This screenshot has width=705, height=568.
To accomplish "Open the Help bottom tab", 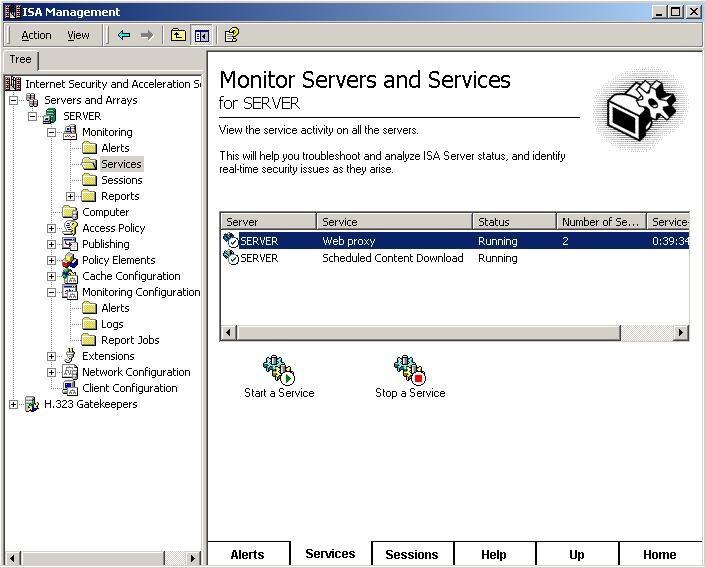I will pyautogui.click(x=494, y=555).
